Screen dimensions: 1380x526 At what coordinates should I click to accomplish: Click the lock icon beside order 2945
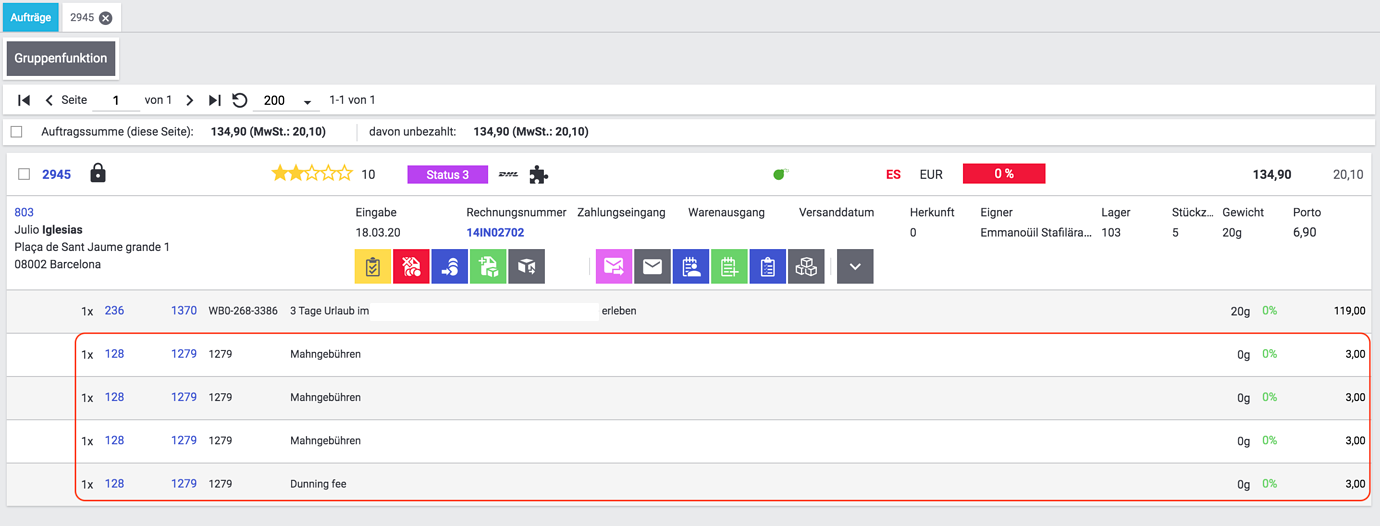(98, 173)
